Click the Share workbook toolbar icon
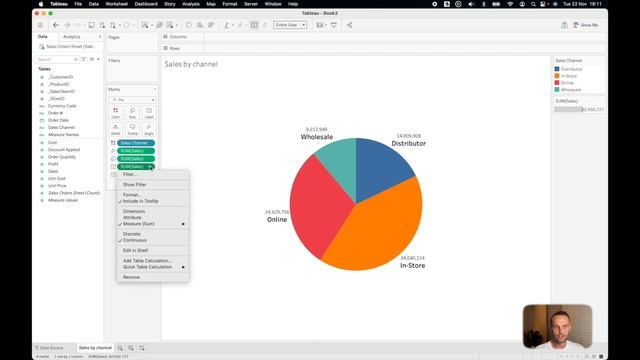640x360 pixels. pos(349,25)
